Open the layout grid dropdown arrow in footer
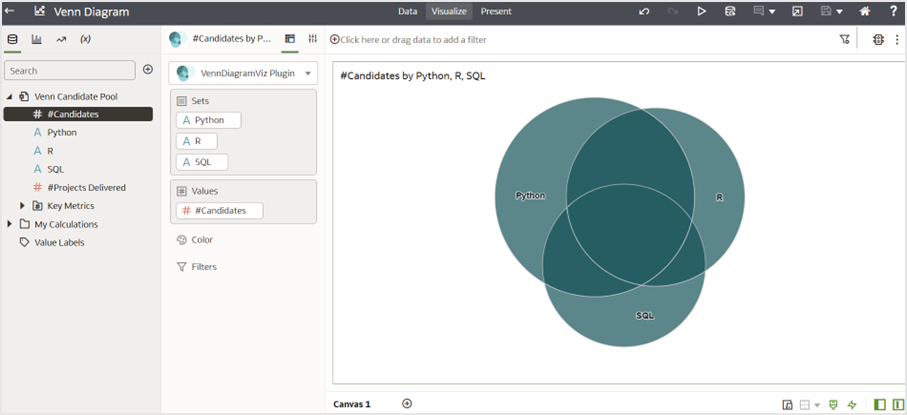 tap(817, 405)
